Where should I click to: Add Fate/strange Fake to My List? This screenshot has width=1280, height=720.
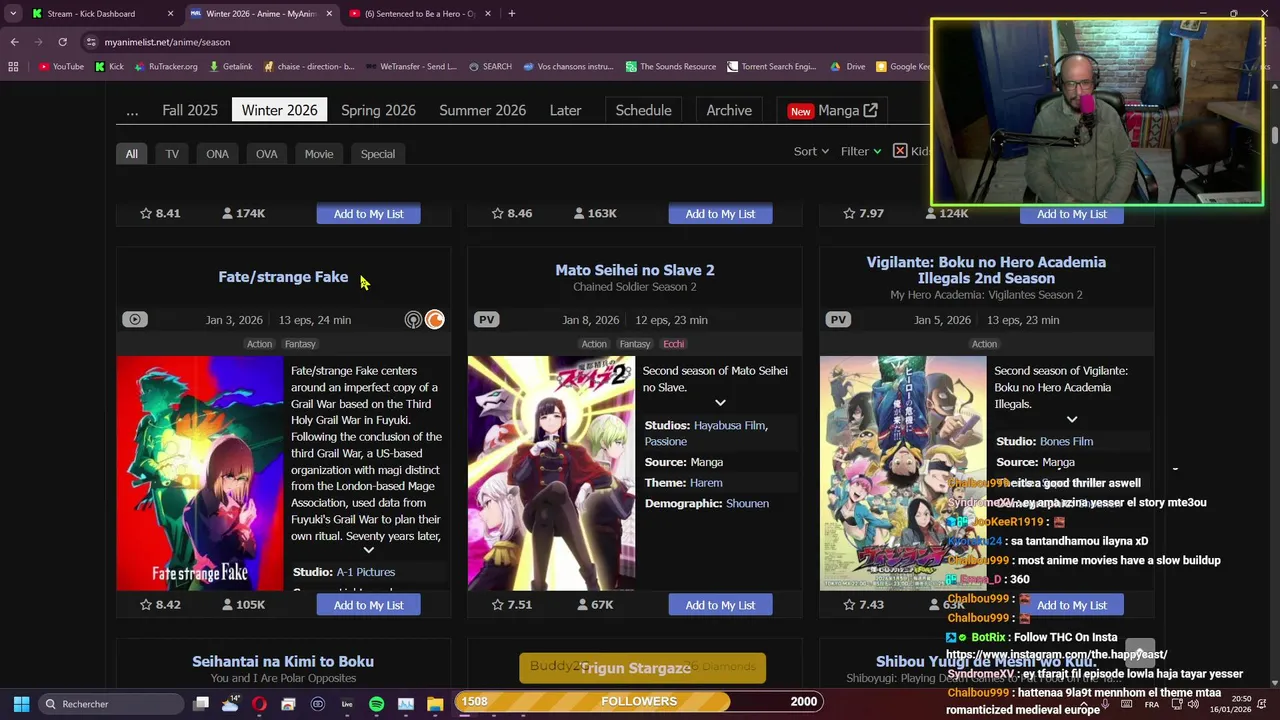(368, 605)
